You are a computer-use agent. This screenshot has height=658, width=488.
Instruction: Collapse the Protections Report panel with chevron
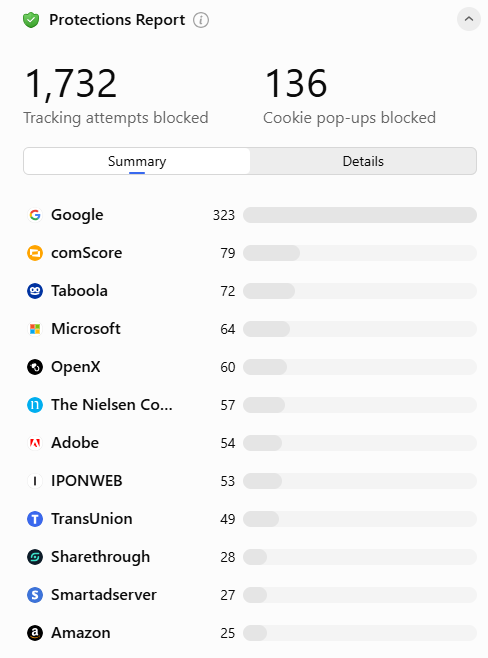pyautogui.click(x=469, y=19)
